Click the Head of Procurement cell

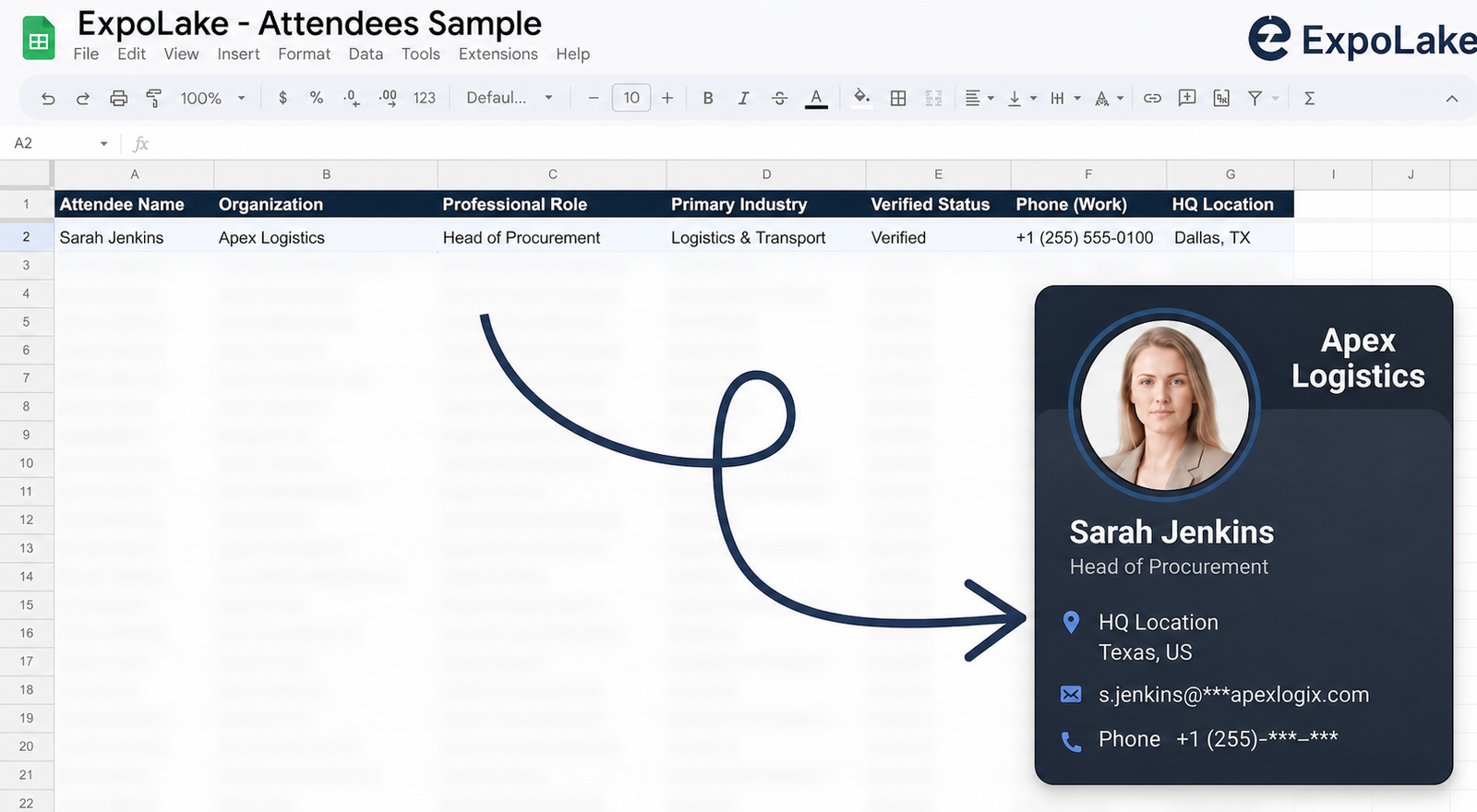tap(552, 237)
